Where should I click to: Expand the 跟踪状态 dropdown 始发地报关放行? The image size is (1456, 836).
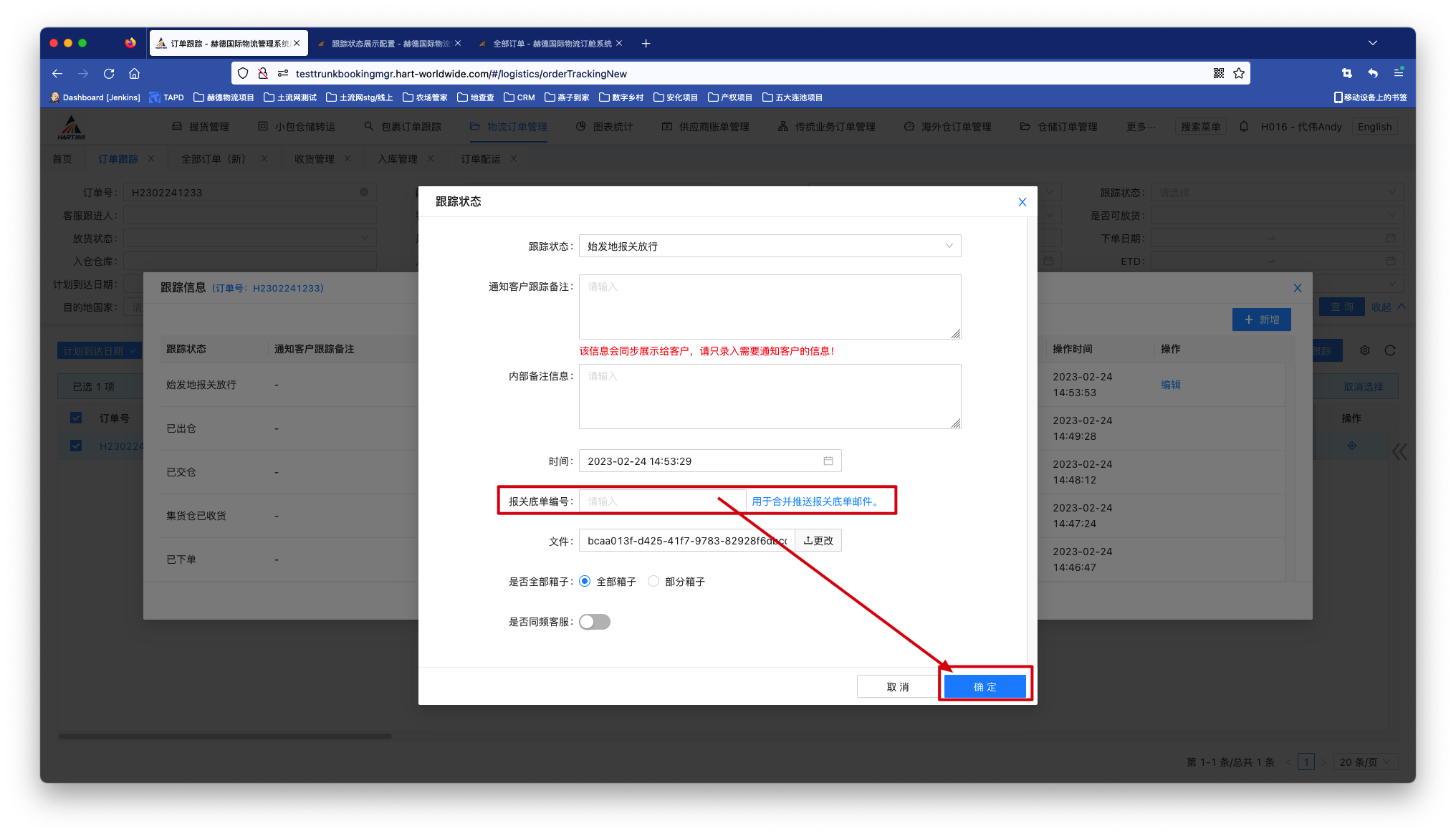pyautogui.click(x=770, y=246)
